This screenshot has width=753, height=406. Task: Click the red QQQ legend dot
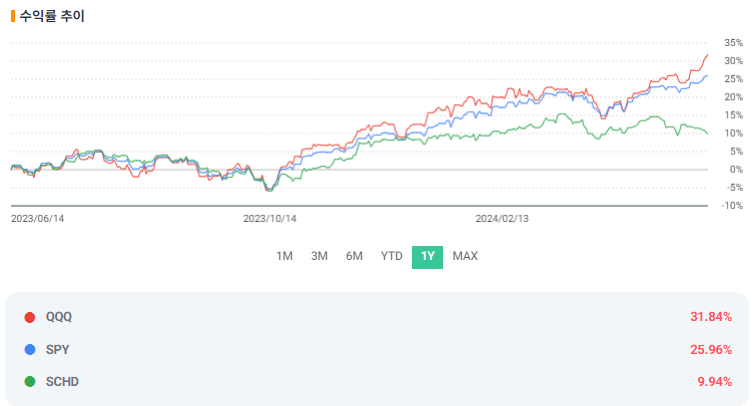point(30,317)
